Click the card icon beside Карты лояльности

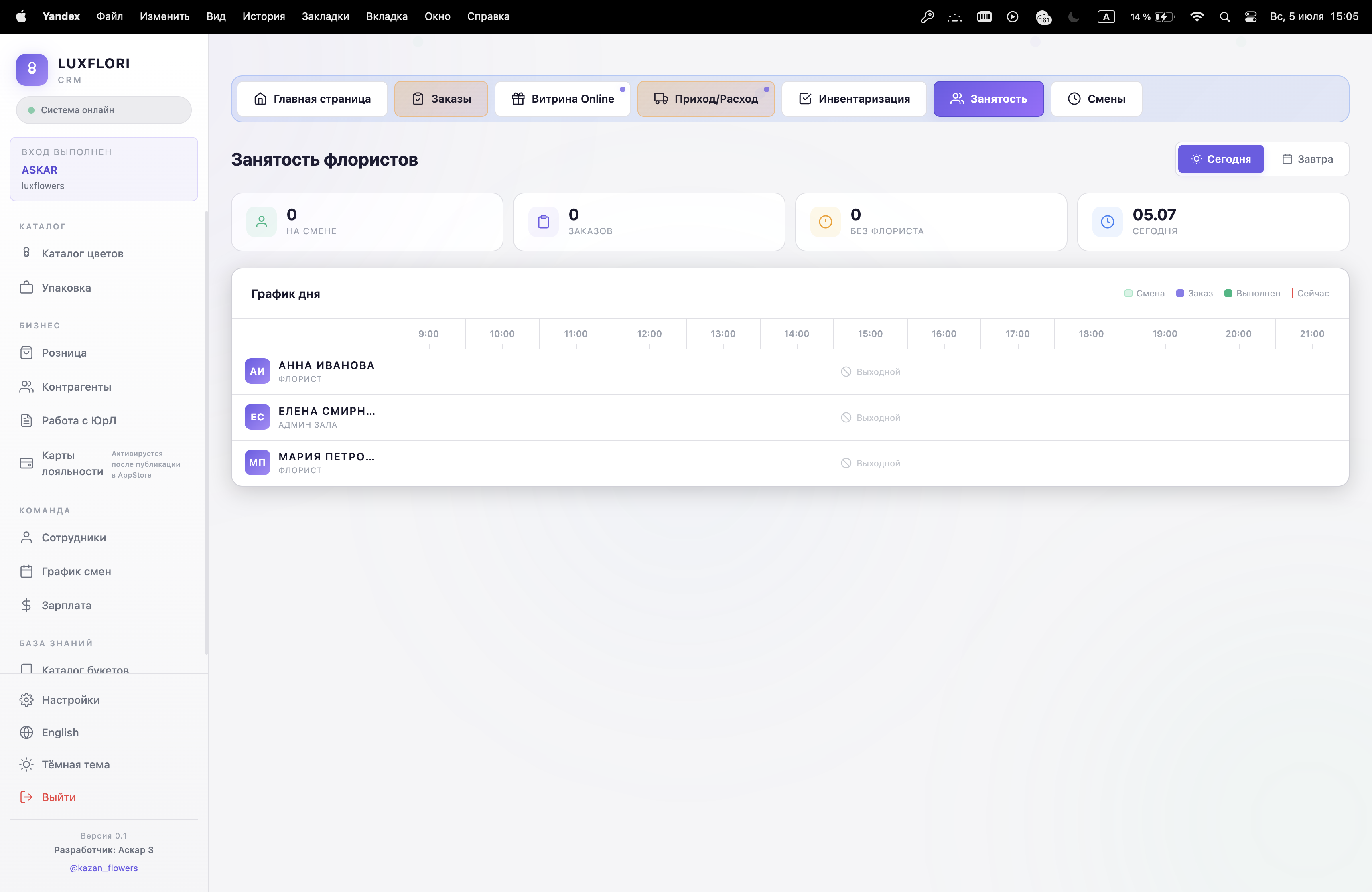[x=26, y=463]
